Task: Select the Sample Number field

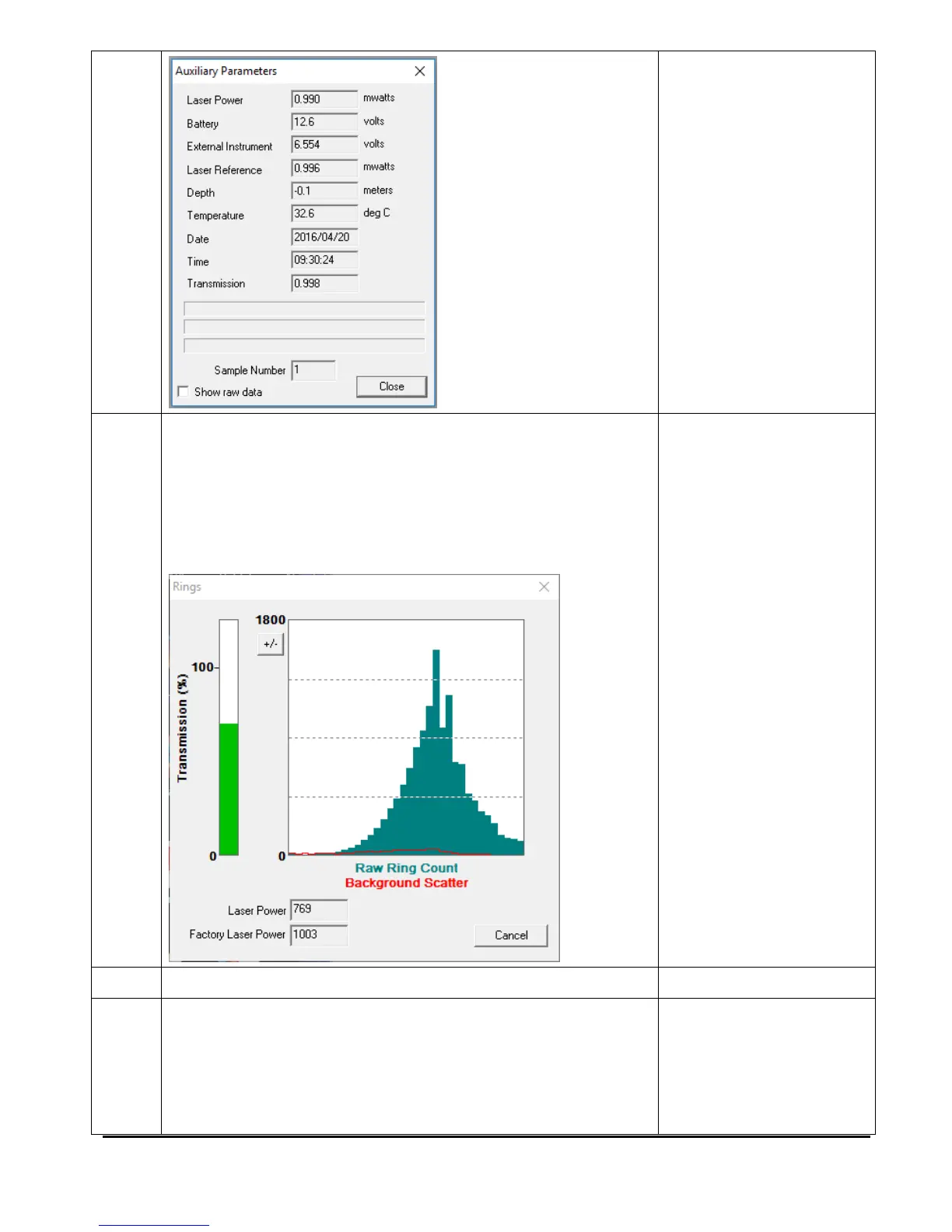Action: pos(313,370)
